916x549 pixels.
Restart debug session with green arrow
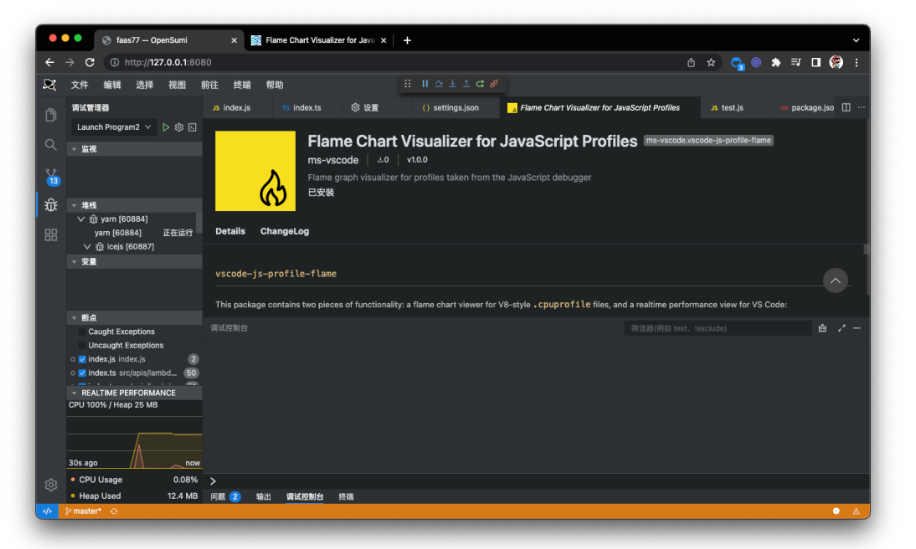480,84
